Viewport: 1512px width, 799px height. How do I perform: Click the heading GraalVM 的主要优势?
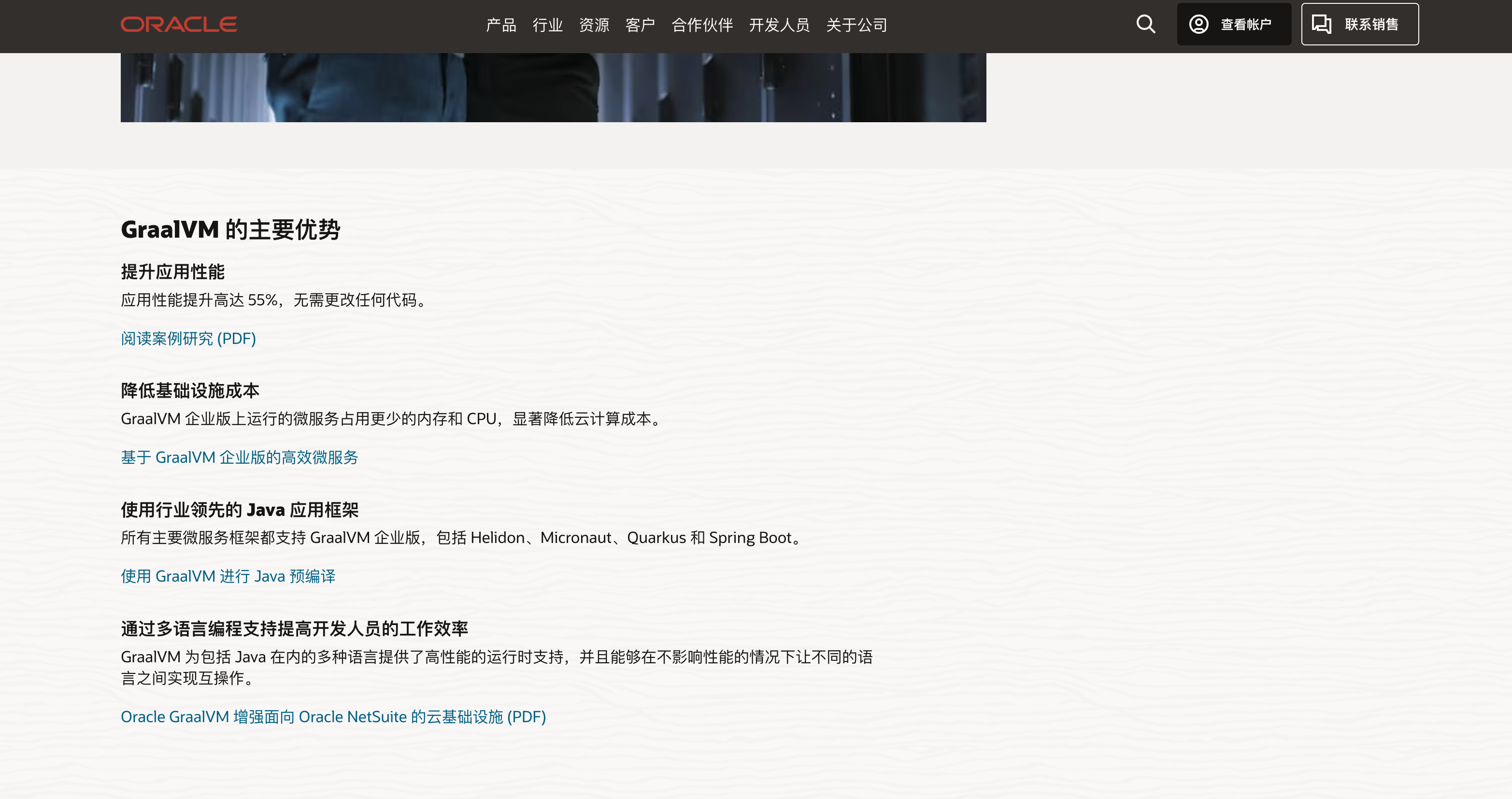click(x=230, y=229)
